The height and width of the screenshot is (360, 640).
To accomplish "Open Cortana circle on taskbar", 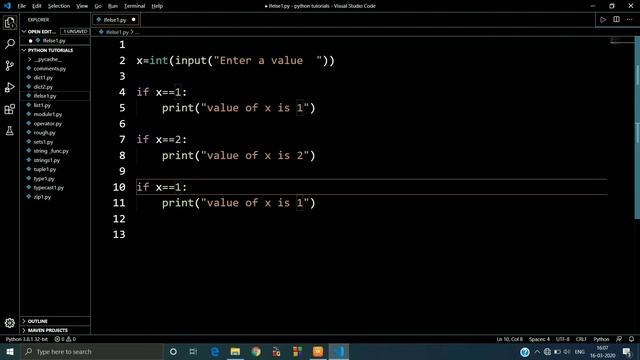I will point(173,351).
